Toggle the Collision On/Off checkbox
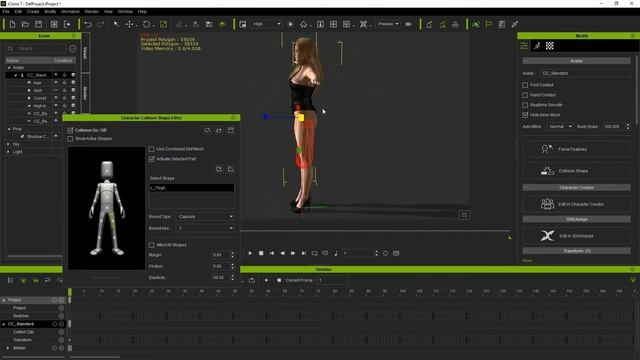 coord(70,130)
